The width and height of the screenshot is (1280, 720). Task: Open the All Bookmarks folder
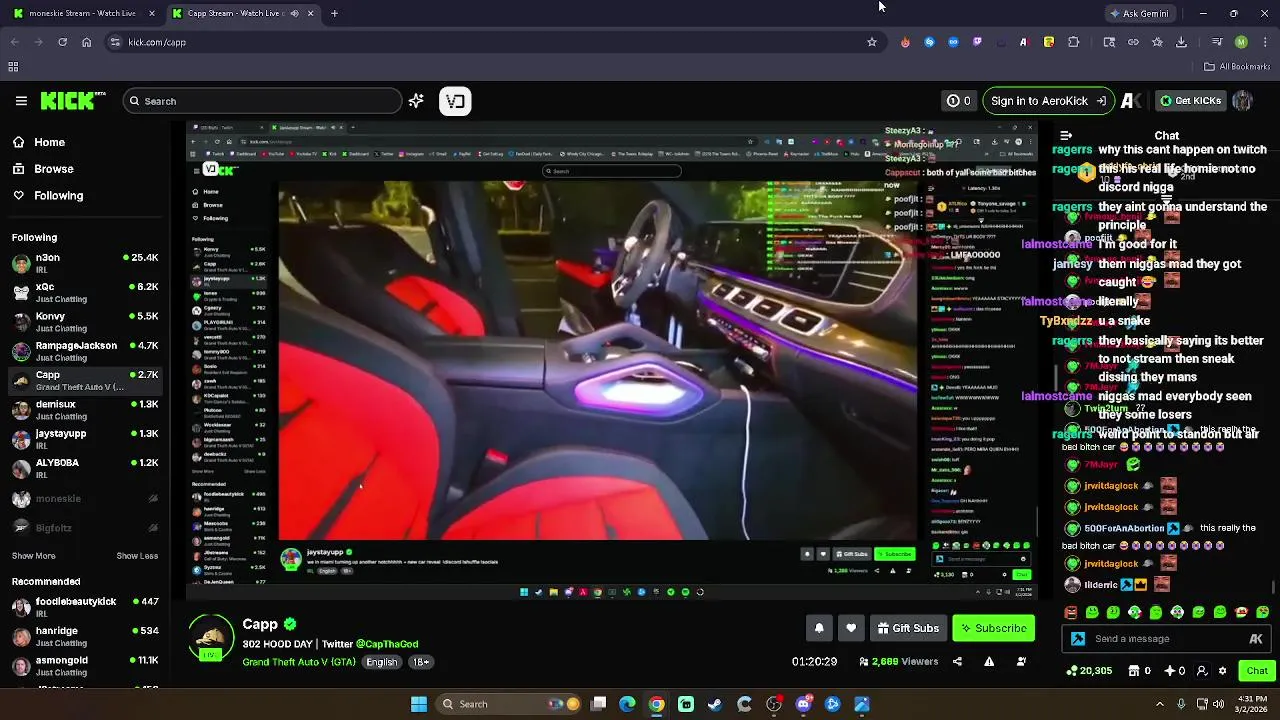point(1237,67)
